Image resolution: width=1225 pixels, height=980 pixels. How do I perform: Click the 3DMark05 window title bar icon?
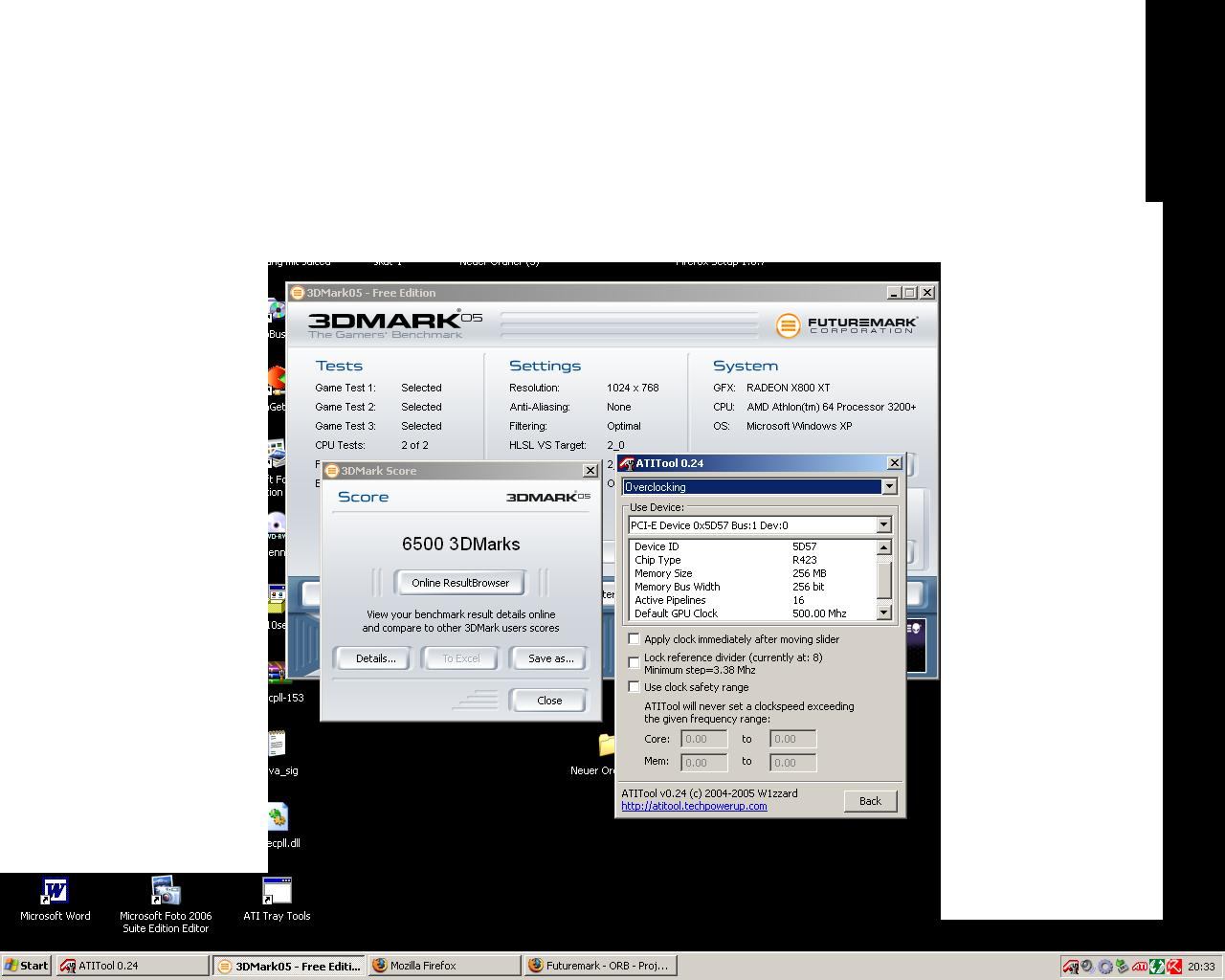(x=298, y=293)
